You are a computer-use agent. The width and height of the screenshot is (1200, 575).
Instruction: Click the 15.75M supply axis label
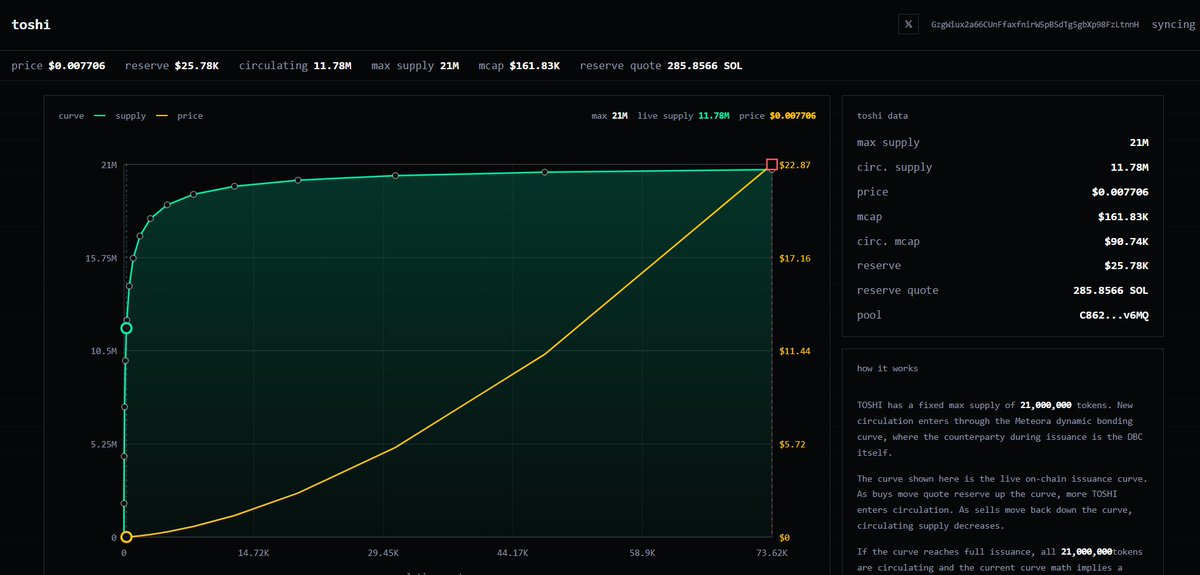(x=101, y=258)
